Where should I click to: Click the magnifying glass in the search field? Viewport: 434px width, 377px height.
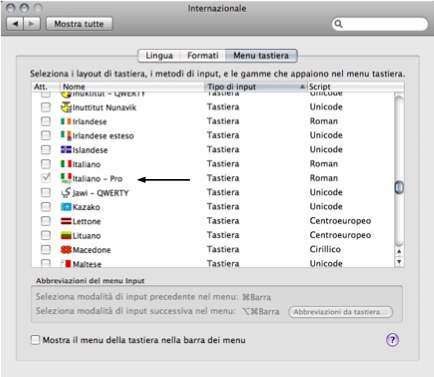338,24
